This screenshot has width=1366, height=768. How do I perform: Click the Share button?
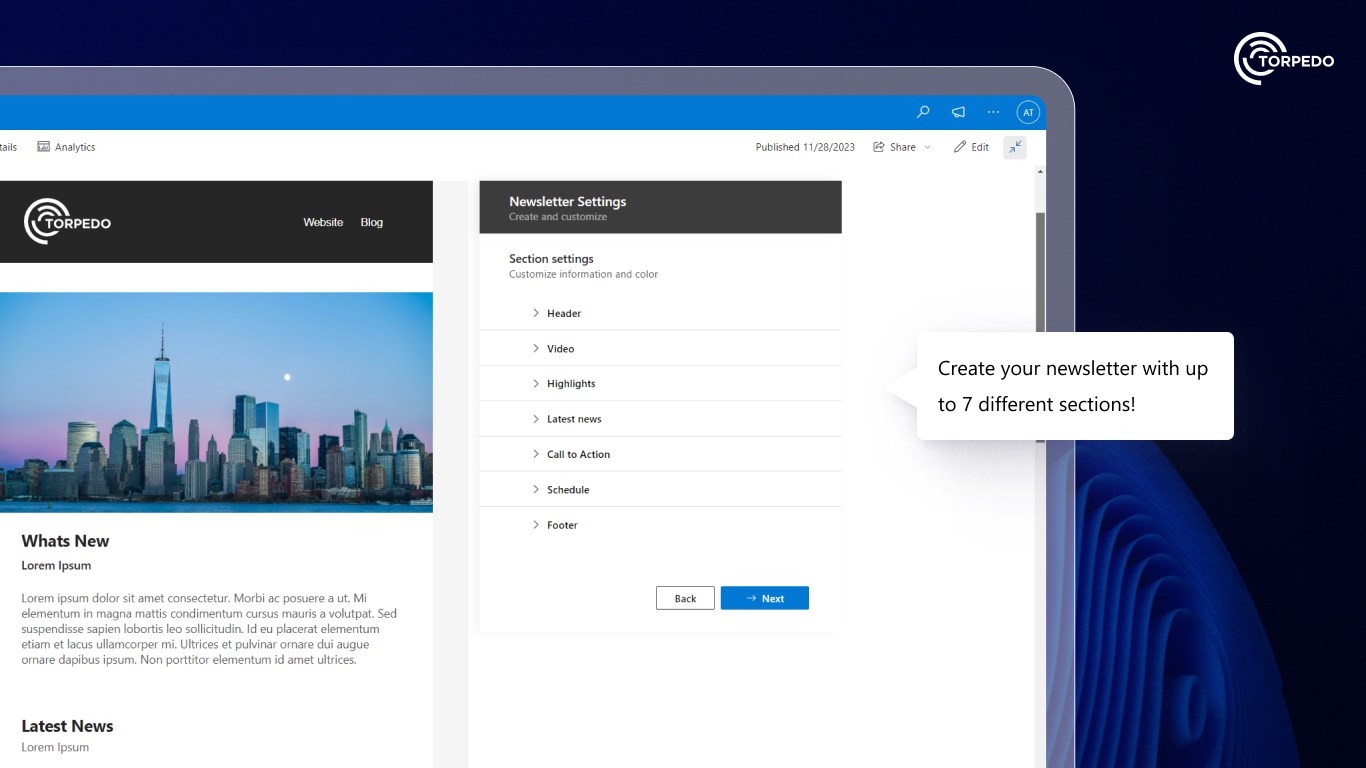pos(895,147)
